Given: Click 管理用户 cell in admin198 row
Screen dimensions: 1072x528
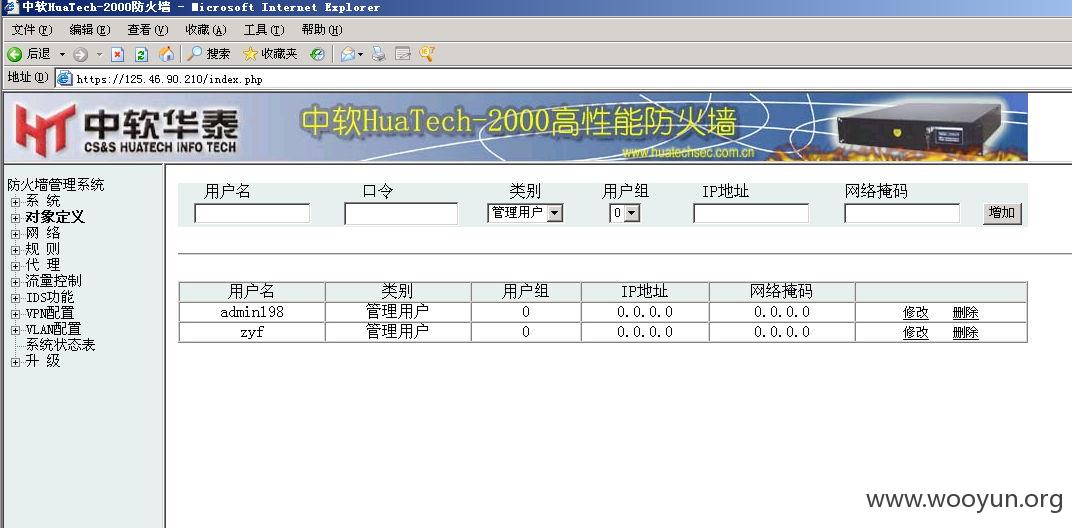Looking at the screenshot, I should click(398, 313).
